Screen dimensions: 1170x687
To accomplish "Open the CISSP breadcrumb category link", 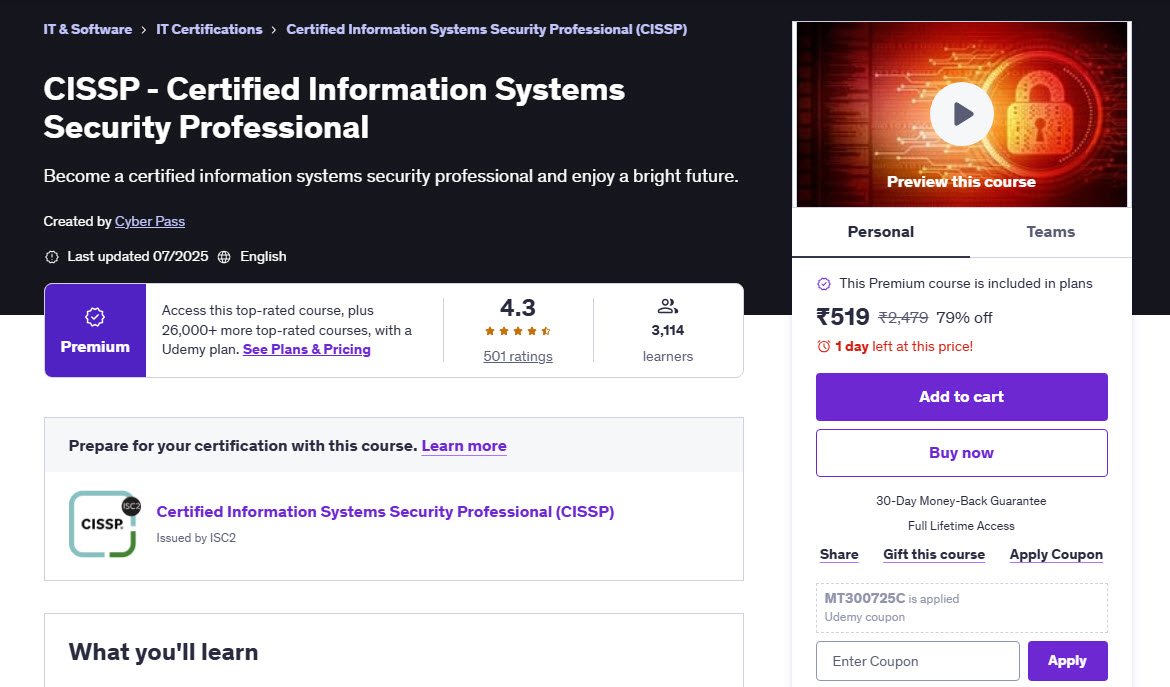I will pos(487,29).
